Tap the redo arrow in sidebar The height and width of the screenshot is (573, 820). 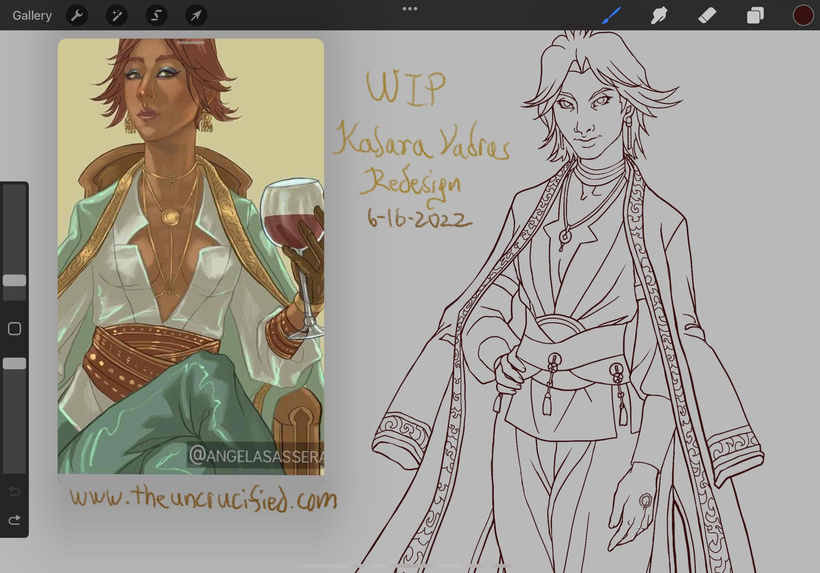coord(14,520)
